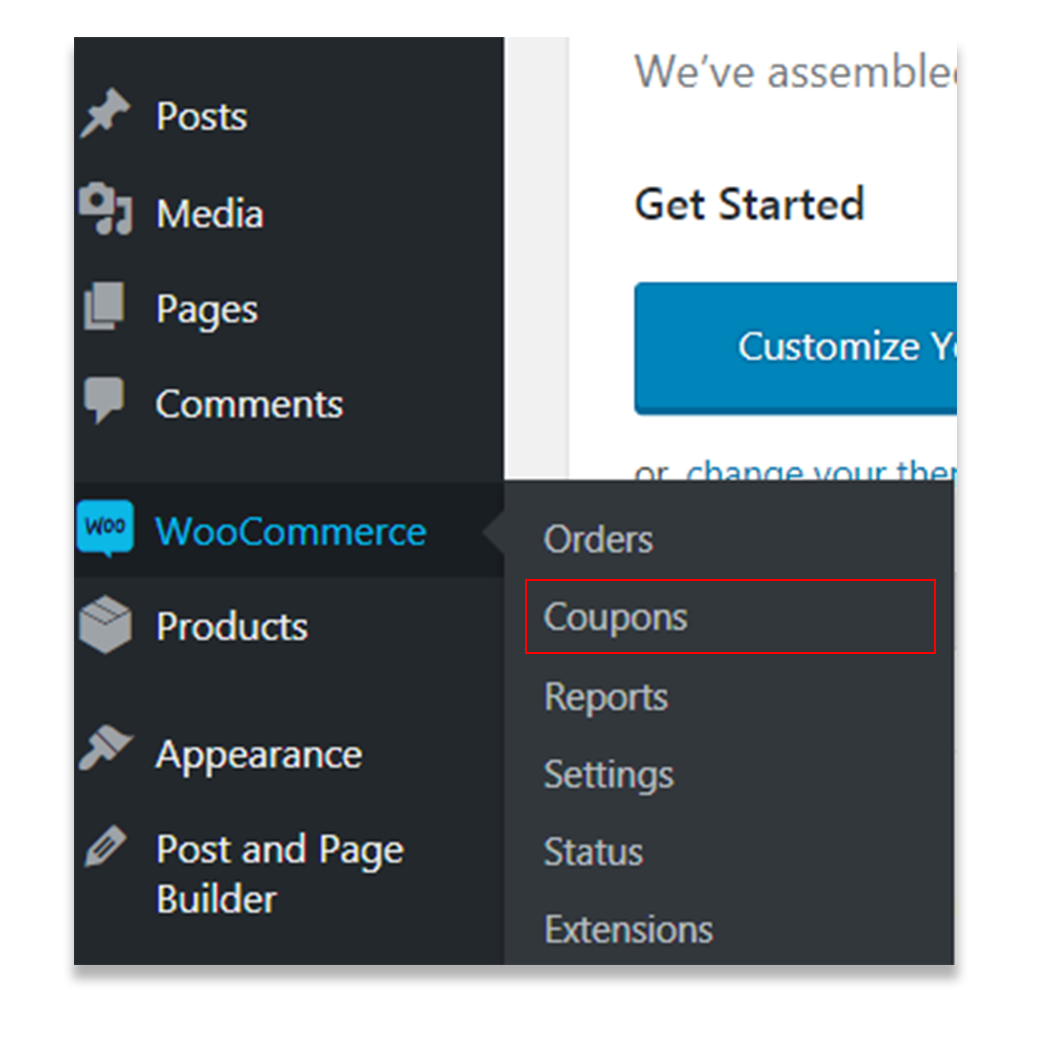The width and height of the screenshot is (1056, 1056).
Task: Open the Comments section
Action: click(x=249, y=404)
